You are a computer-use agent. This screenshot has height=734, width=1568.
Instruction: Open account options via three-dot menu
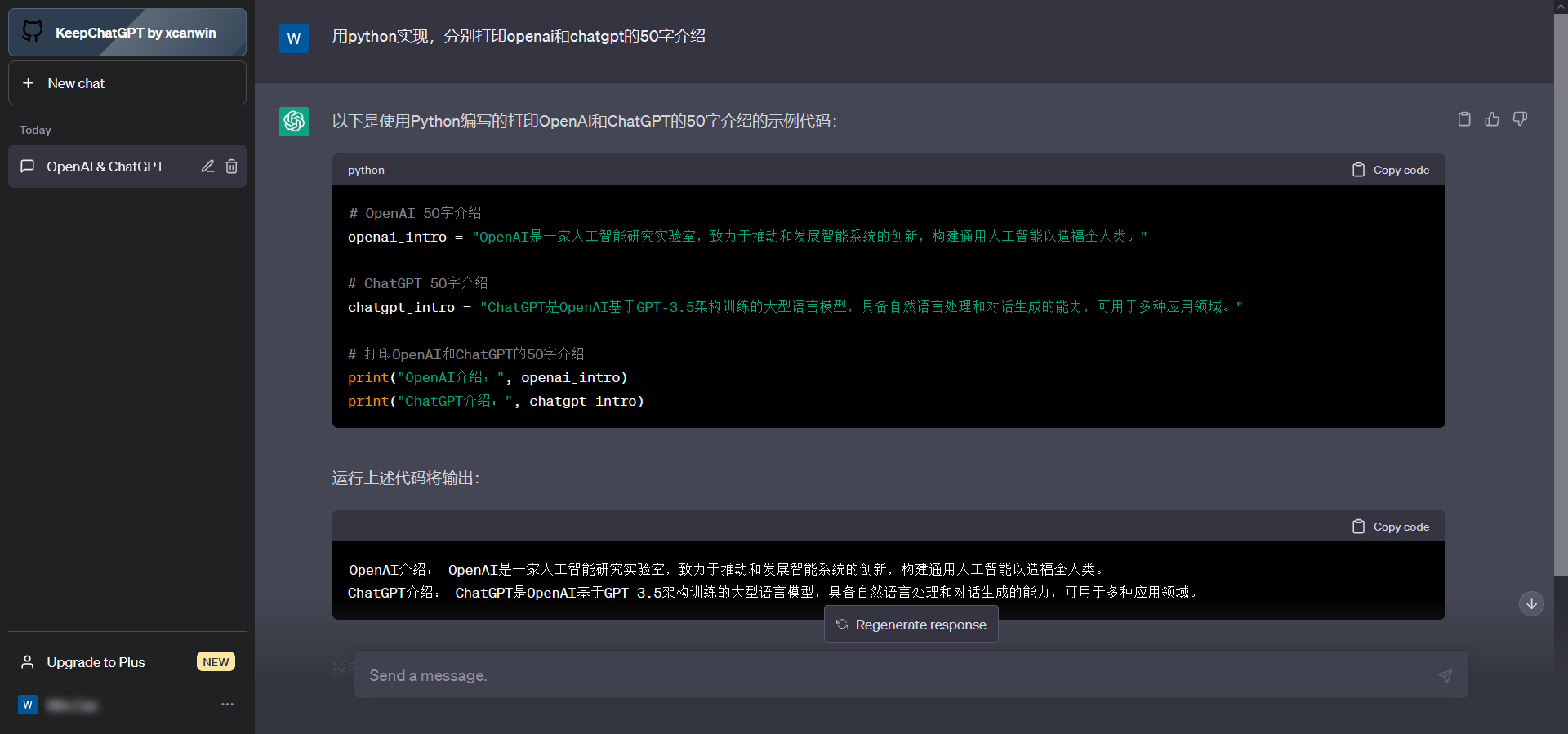pos(227,704)
